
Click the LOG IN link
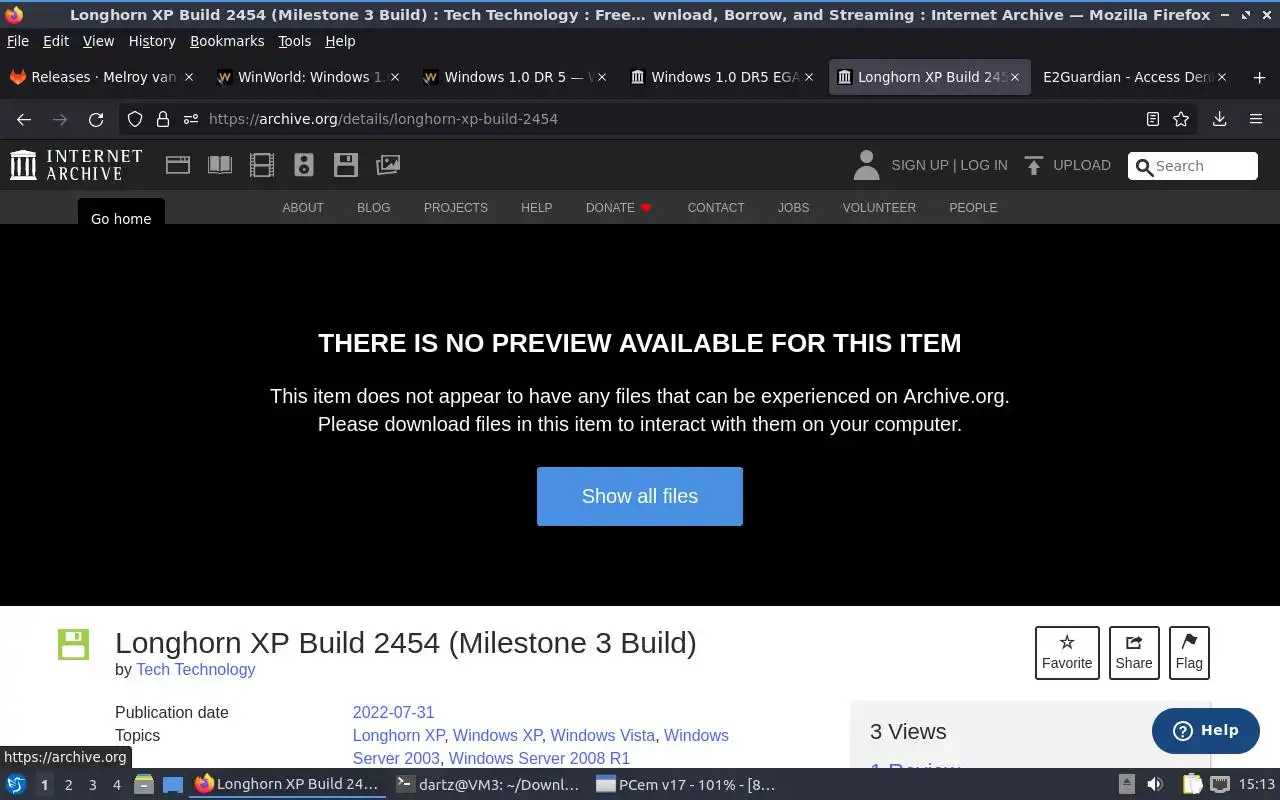984,165
